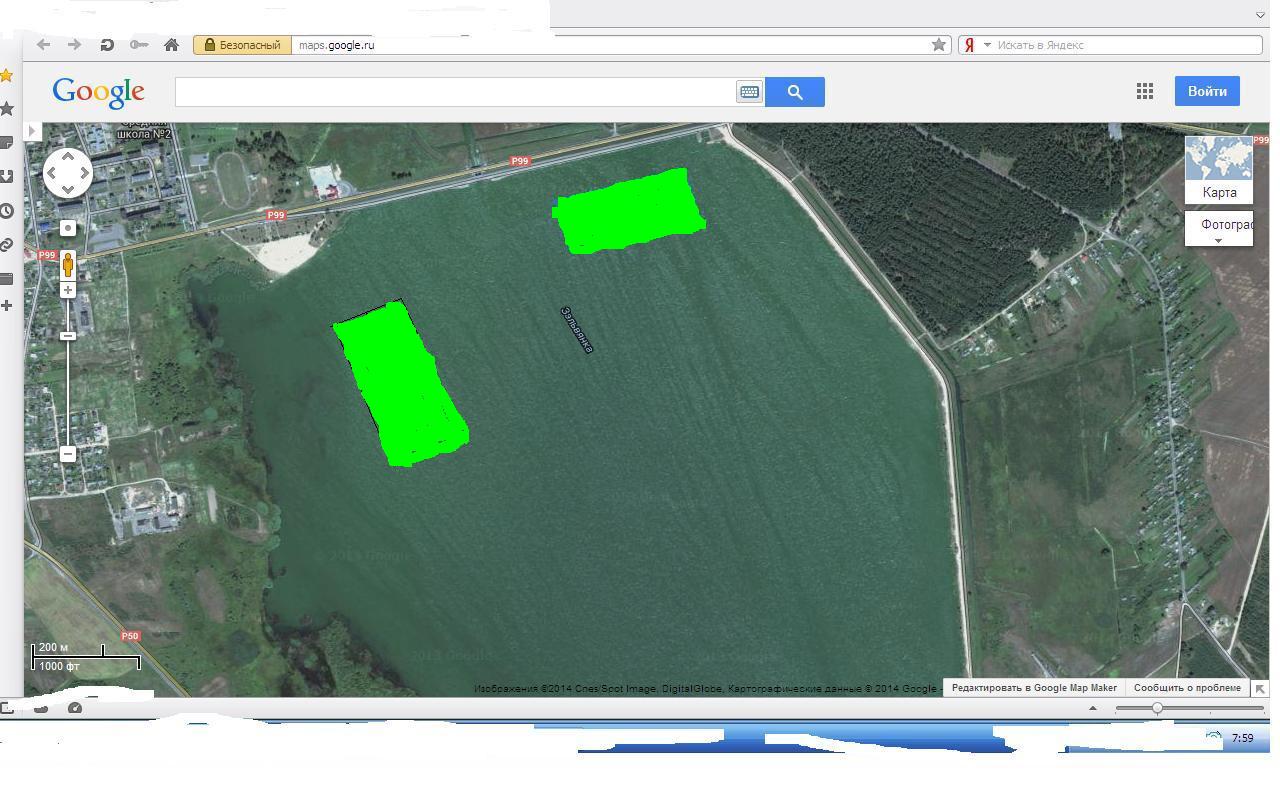Image resolution: width=1280 pixels, height=800 pixels.
Task: Switch to the Карта map view
Action: (x=1218, y=171)
